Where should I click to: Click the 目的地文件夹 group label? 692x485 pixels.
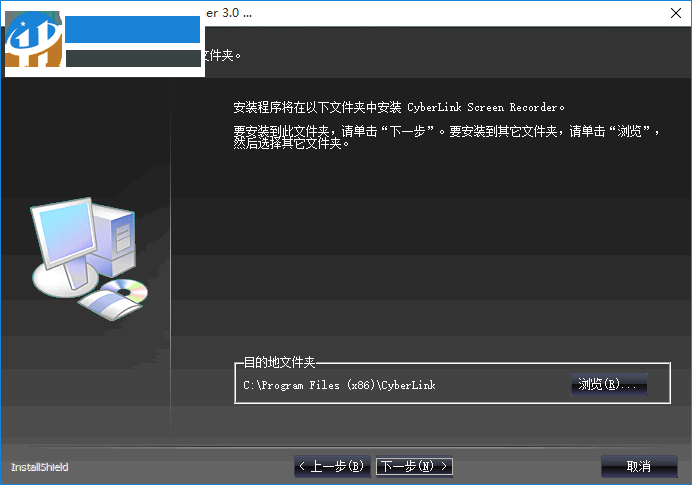(x=279, y=362)
